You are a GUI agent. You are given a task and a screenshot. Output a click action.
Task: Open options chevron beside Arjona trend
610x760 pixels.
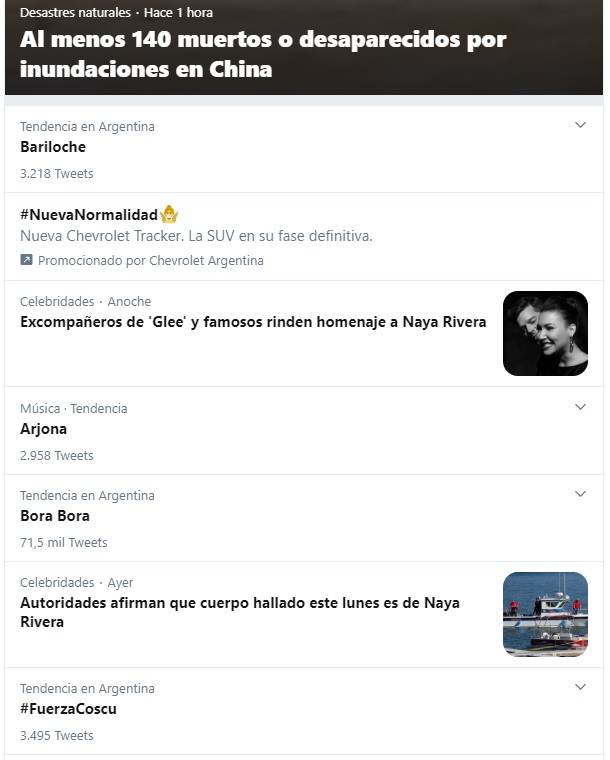click(x=580, y=407)
